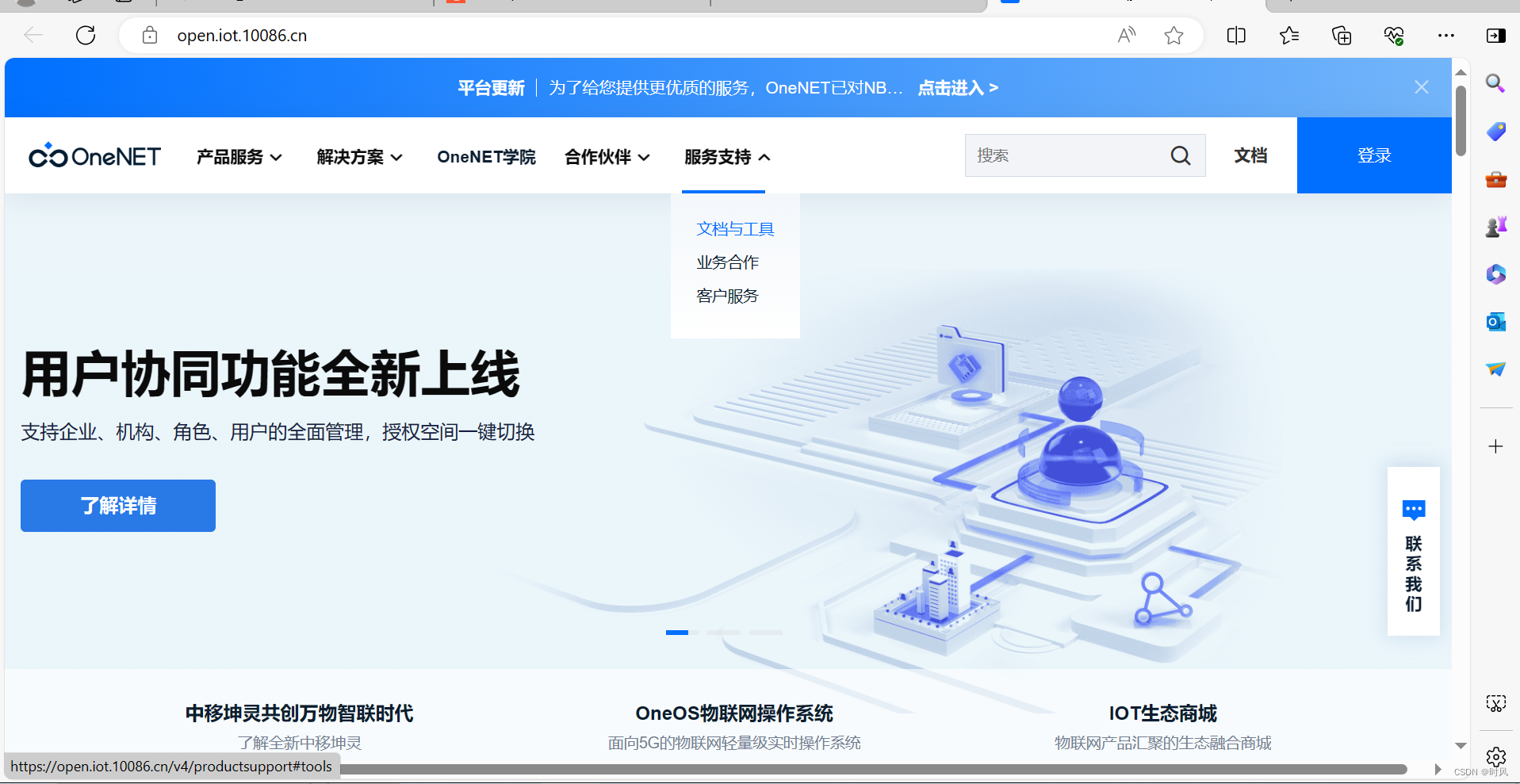This screenshot has width=1520, height=784.
Task: Toggle the sidebar icon in the toolbar
Action: point(1496,35)
